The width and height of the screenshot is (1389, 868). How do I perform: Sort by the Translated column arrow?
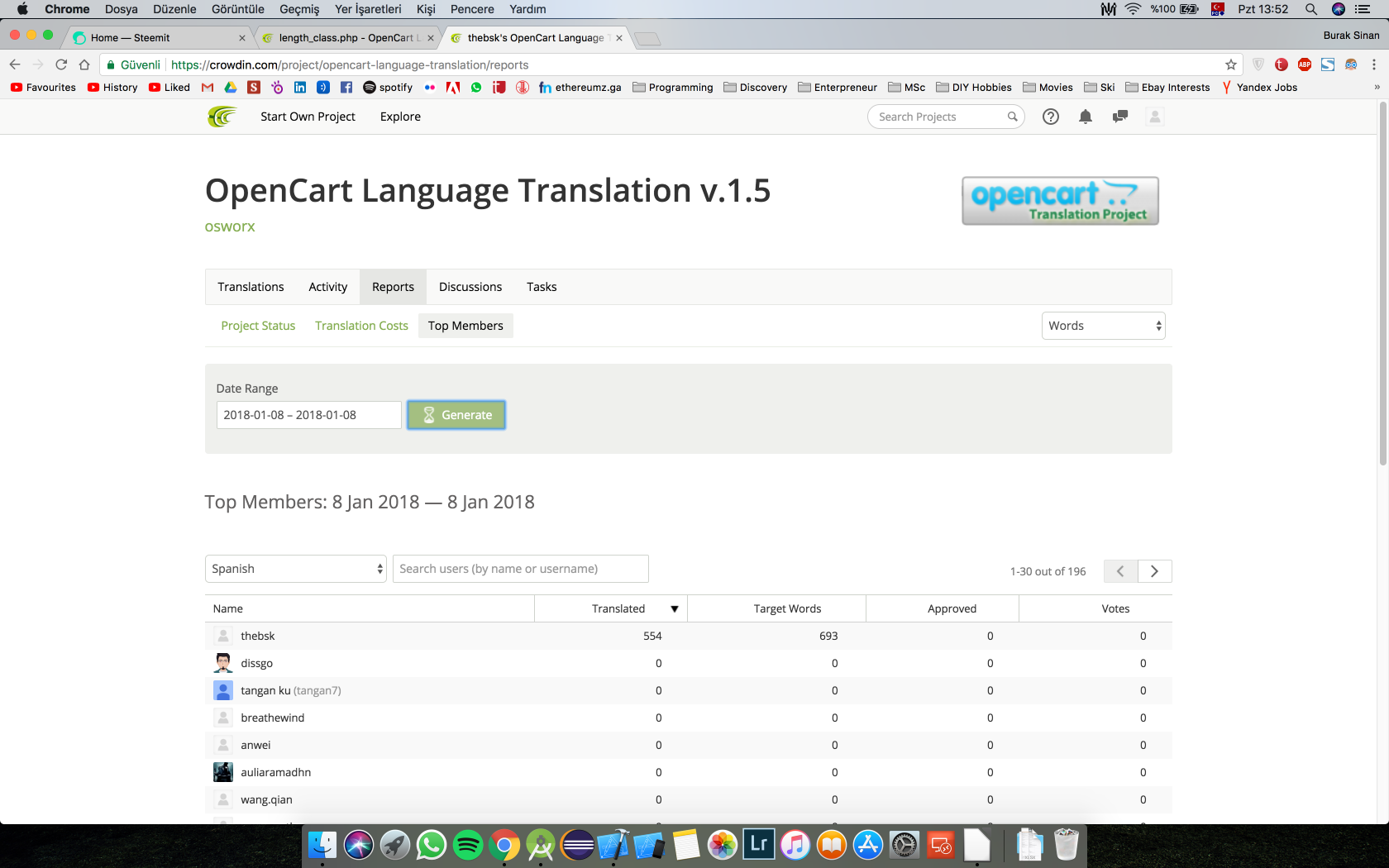(675, 609)
